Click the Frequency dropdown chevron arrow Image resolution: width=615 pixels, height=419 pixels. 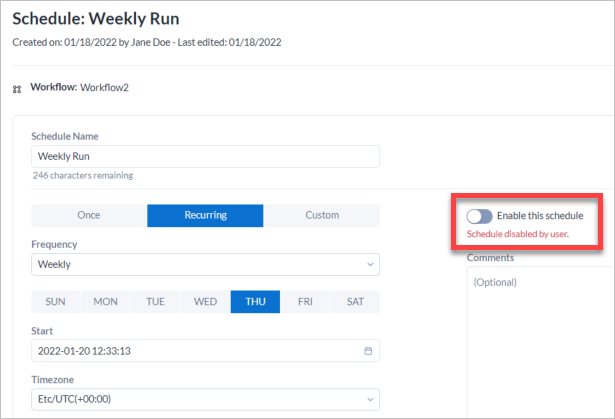369,265
